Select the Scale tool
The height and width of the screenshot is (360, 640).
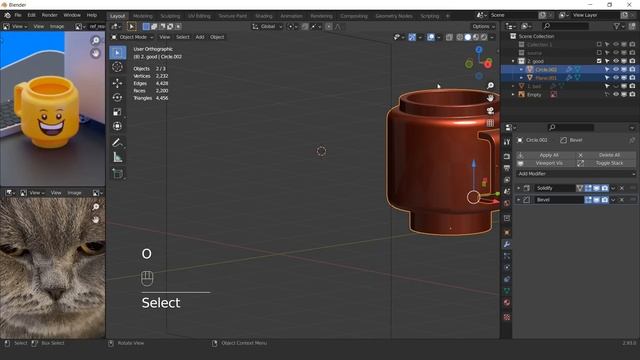pos(118,112)
